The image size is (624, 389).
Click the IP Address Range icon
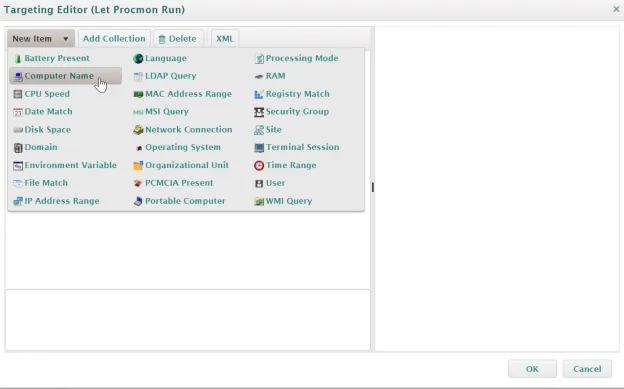pos(18,201)
